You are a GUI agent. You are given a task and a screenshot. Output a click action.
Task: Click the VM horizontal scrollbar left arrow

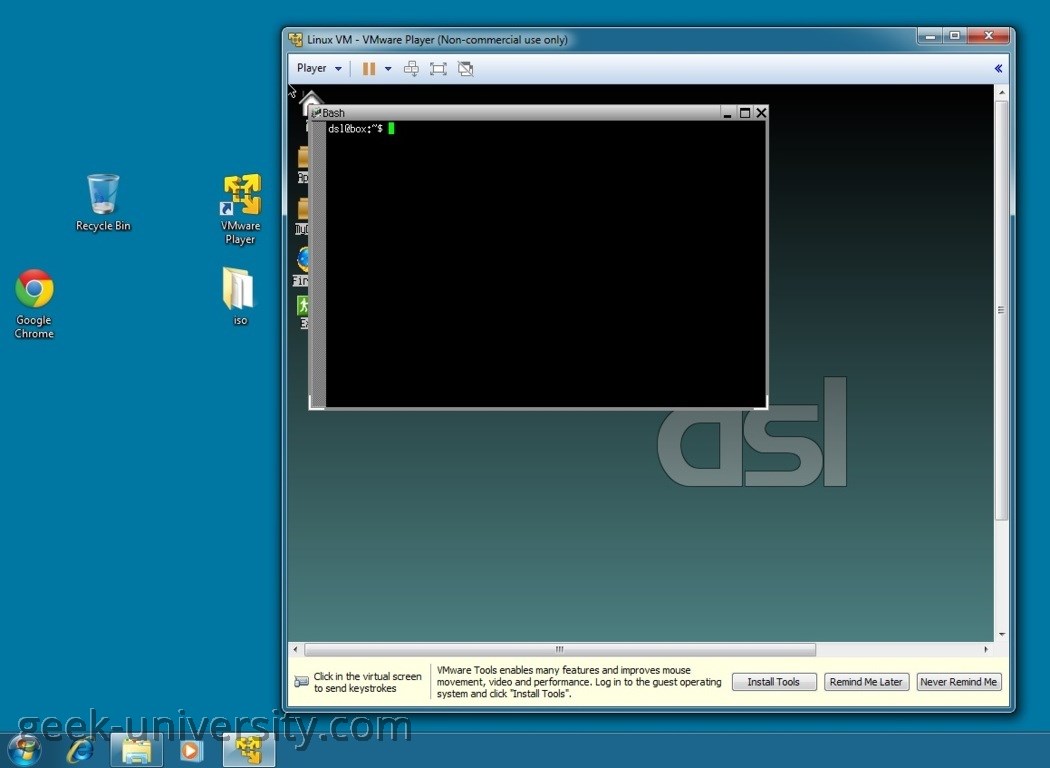coord(295,649)
